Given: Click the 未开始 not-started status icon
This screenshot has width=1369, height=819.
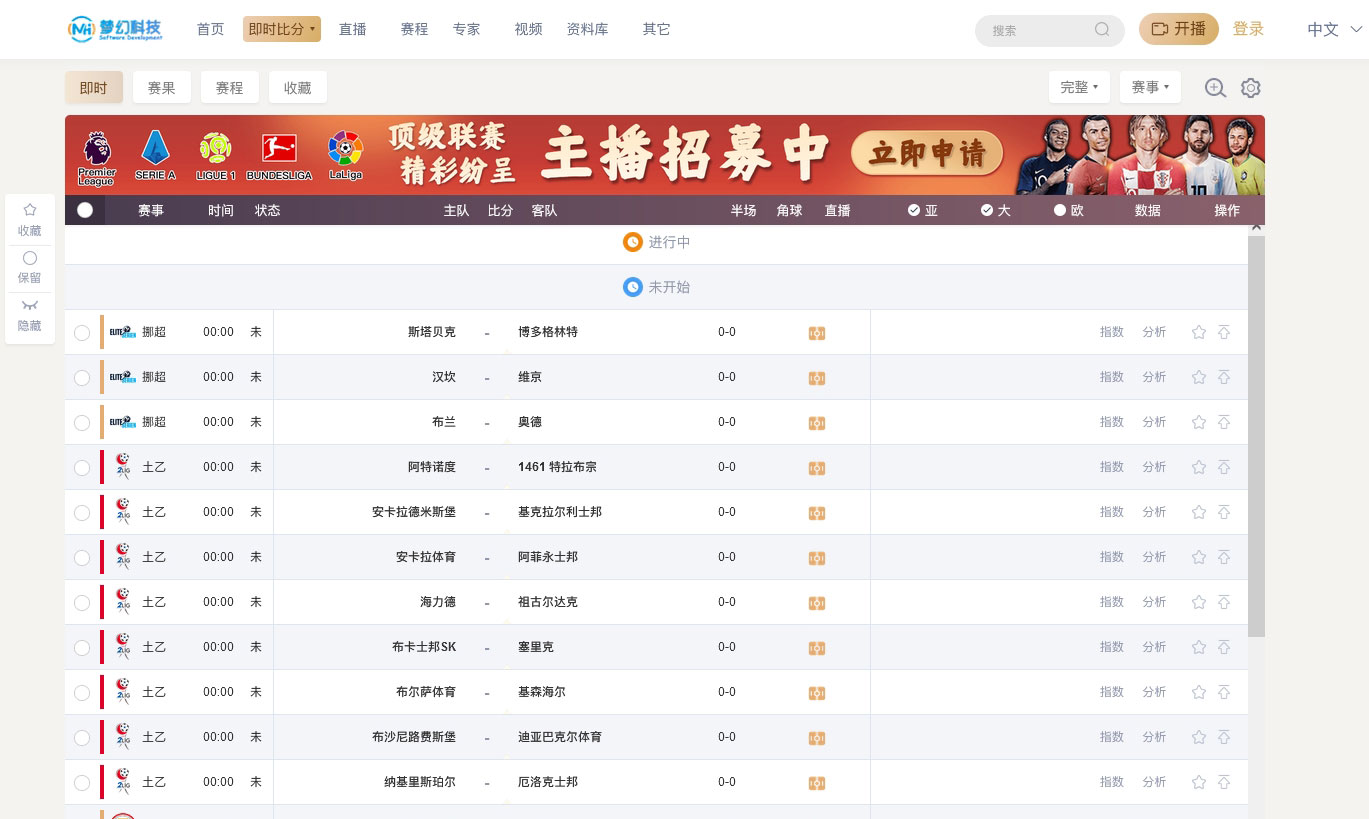Looking at the screenshot, I should pyautogui.click(x=632, y=287).
